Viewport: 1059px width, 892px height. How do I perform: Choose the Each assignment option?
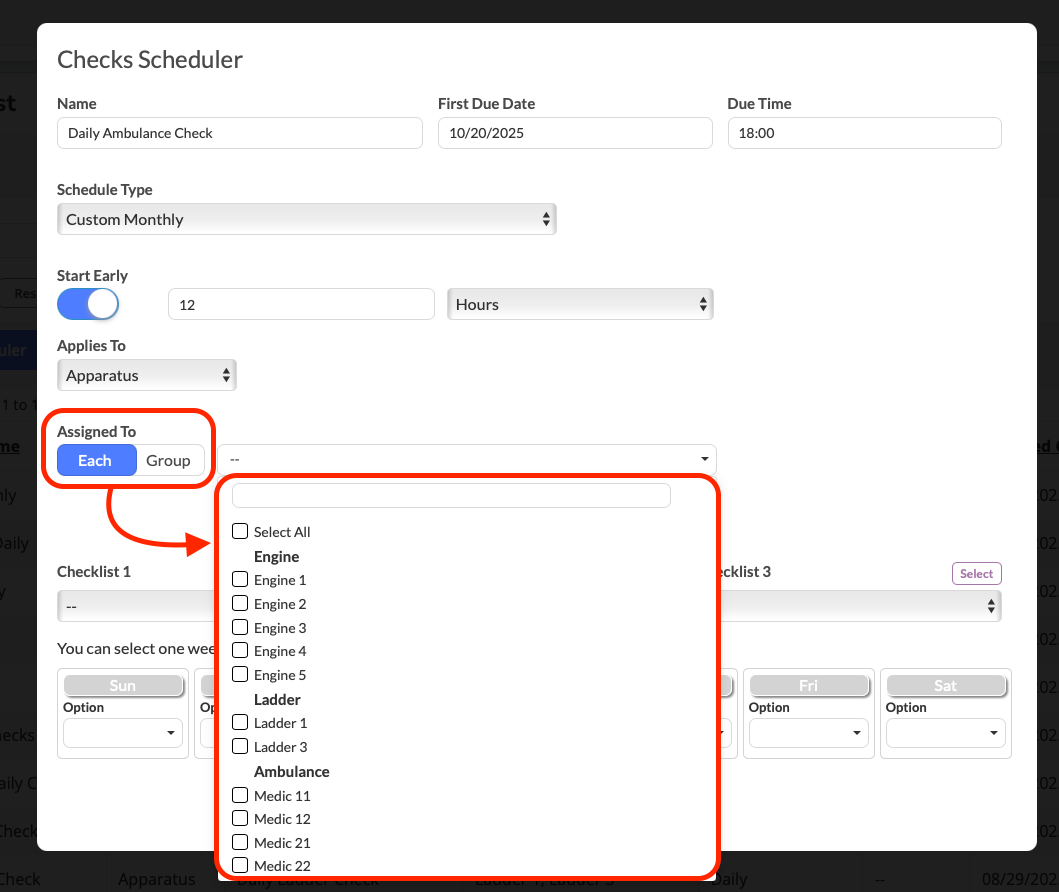pos(95,460)
